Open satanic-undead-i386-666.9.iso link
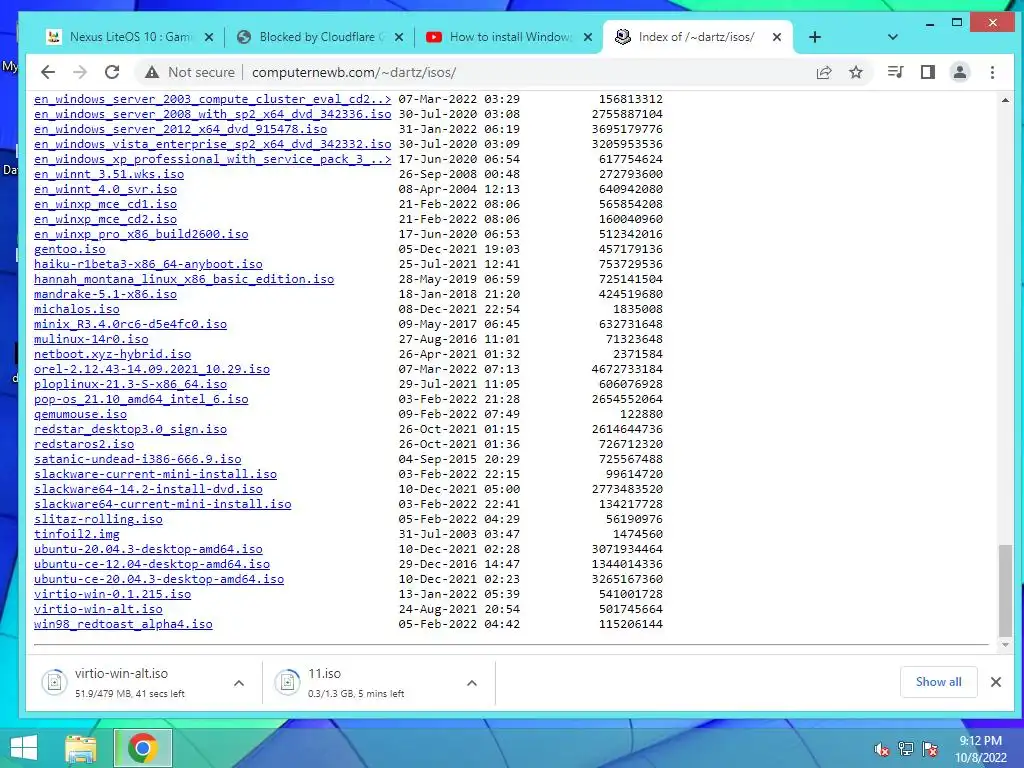 (138, 459)
